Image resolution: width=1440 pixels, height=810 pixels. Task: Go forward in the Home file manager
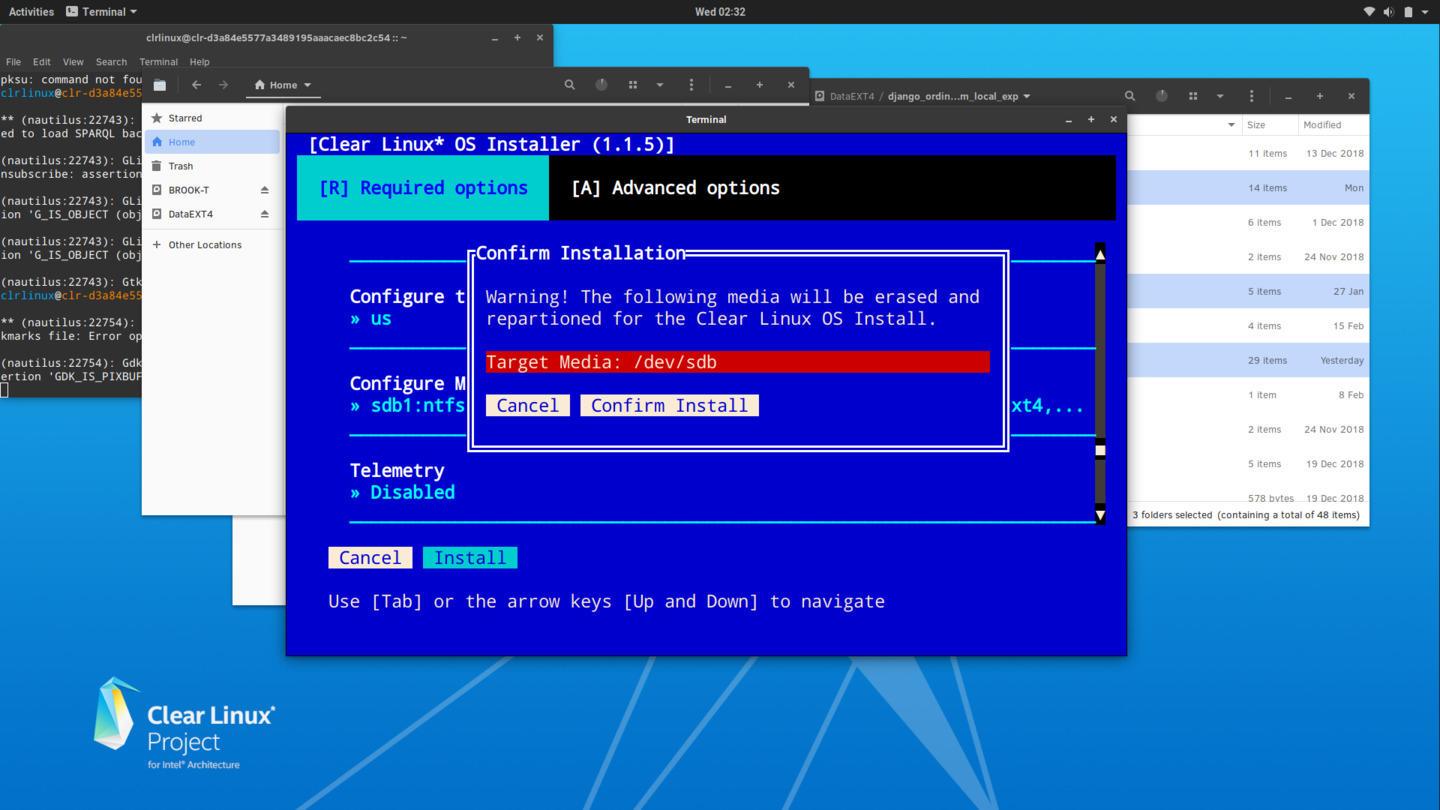(223, 85)
